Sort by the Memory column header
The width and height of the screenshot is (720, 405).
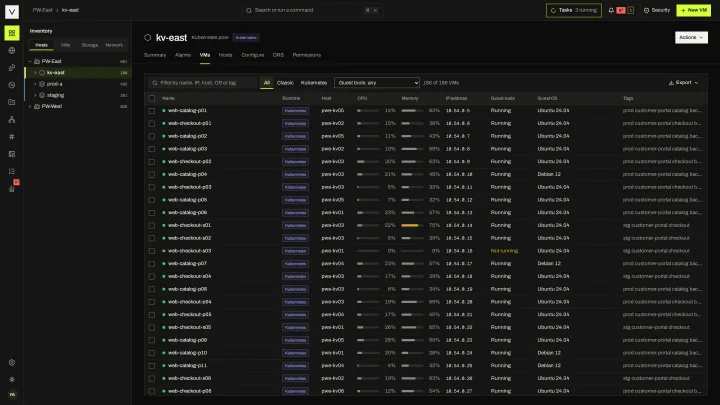[x=410, y=98]
